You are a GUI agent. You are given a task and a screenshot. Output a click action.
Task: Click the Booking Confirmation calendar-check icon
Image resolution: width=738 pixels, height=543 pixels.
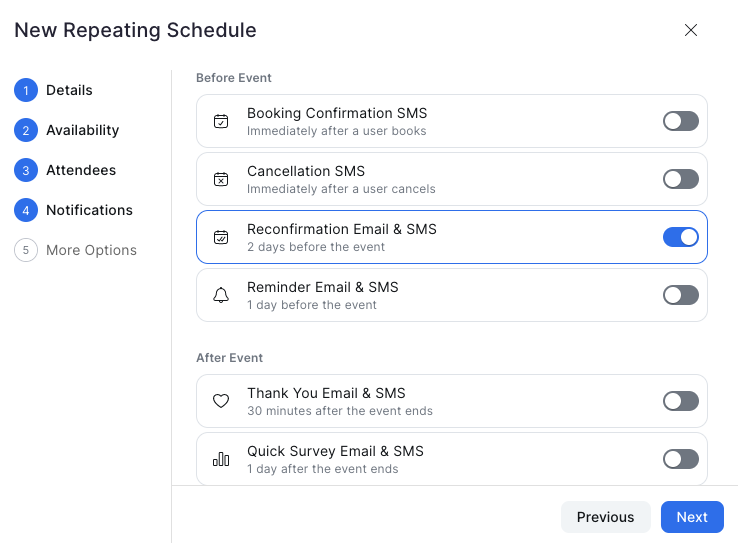(x=221, y=122)
